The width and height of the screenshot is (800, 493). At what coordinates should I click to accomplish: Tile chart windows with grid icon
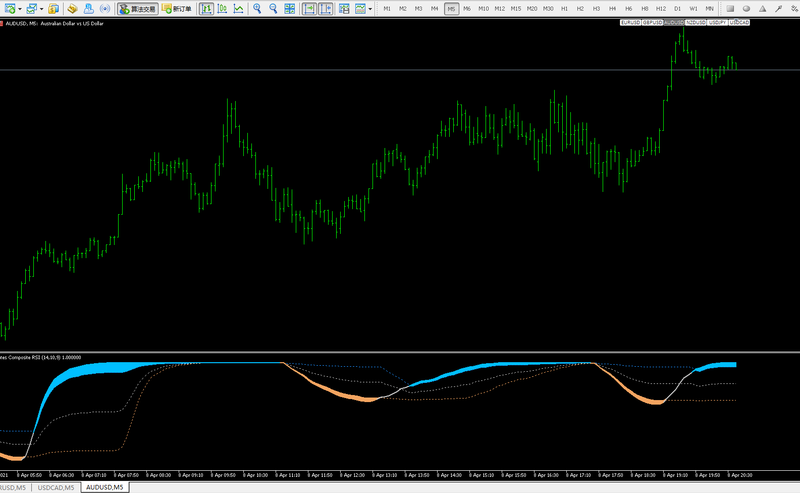tap(290, 8)
